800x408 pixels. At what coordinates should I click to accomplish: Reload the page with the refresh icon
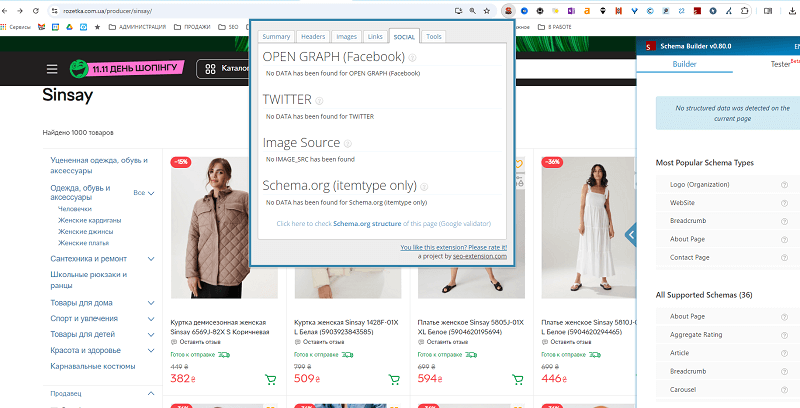pos(35,11)
